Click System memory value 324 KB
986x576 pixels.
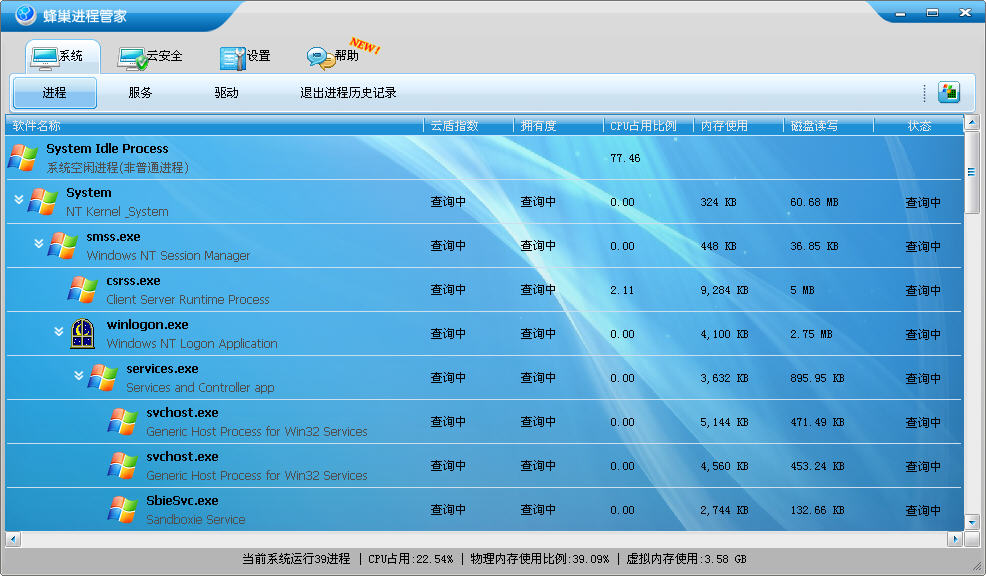point(718,202)
